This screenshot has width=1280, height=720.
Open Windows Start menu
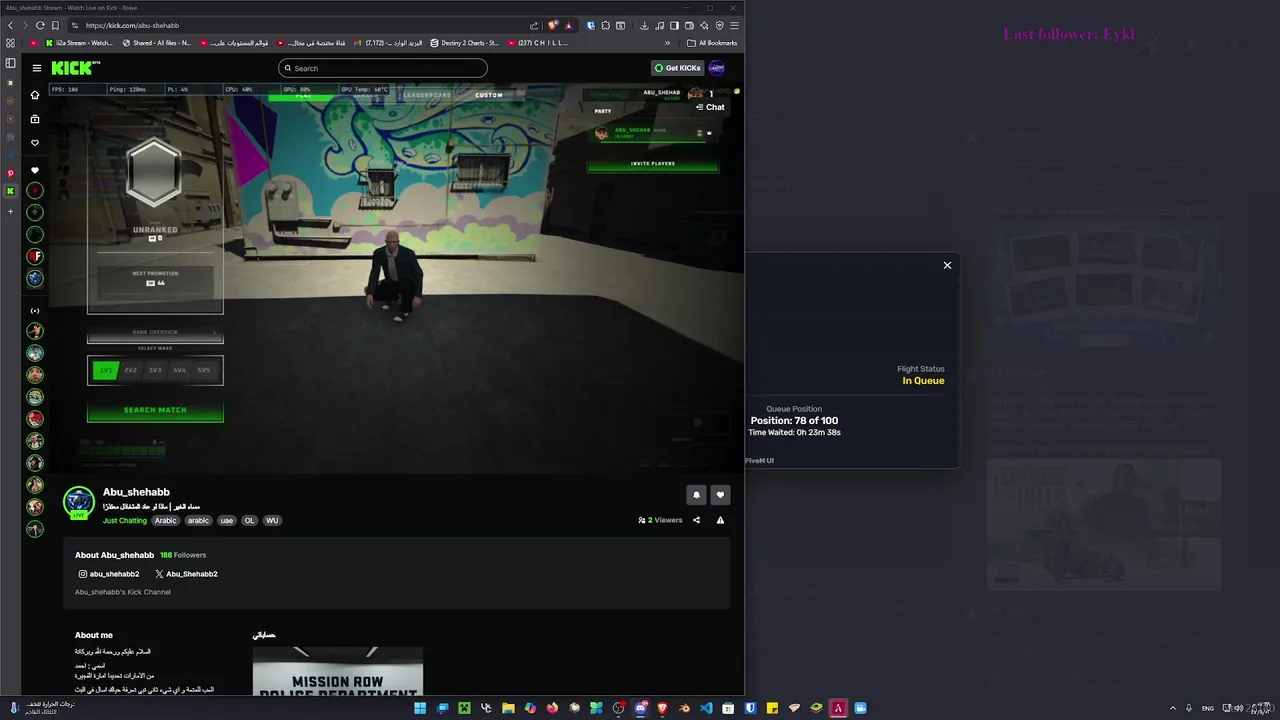coord(420,708)
